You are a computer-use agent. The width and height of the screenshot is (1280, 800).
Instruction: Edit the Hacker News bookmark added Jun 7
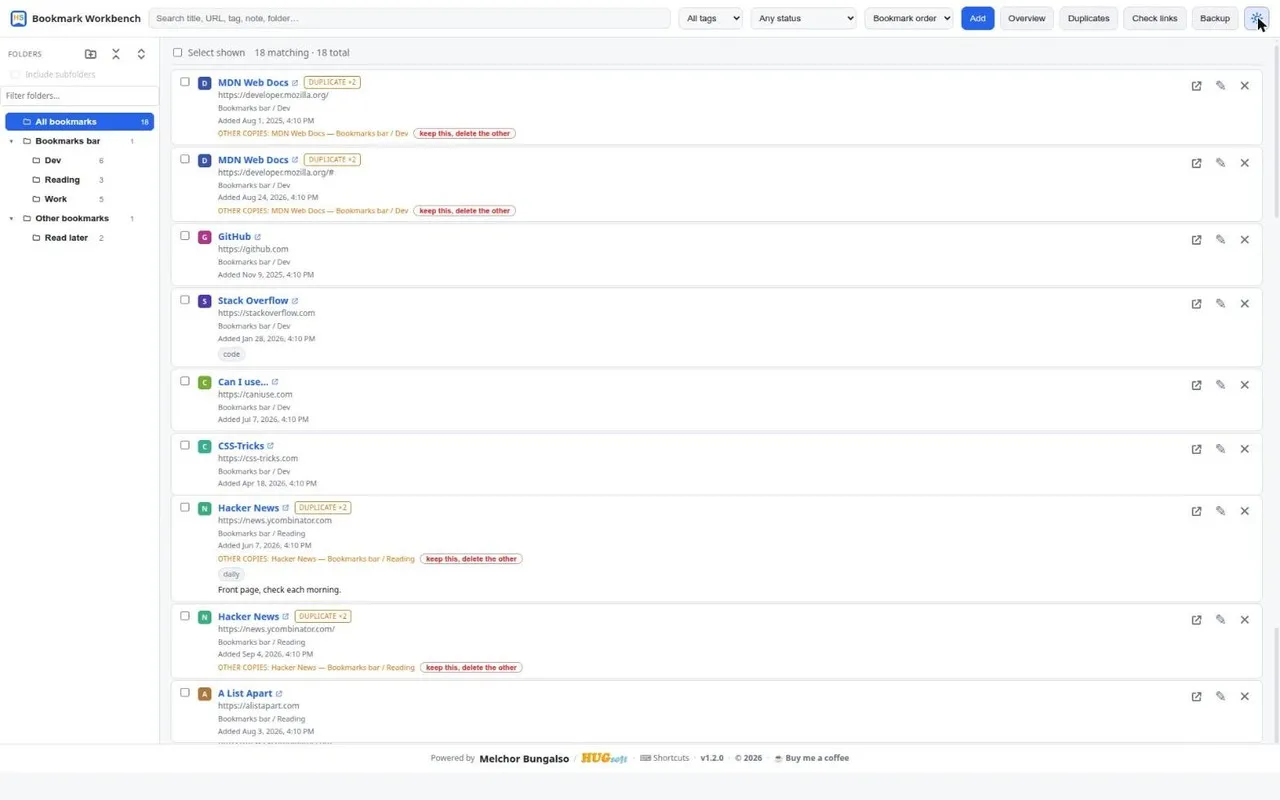pos(1220,511)
